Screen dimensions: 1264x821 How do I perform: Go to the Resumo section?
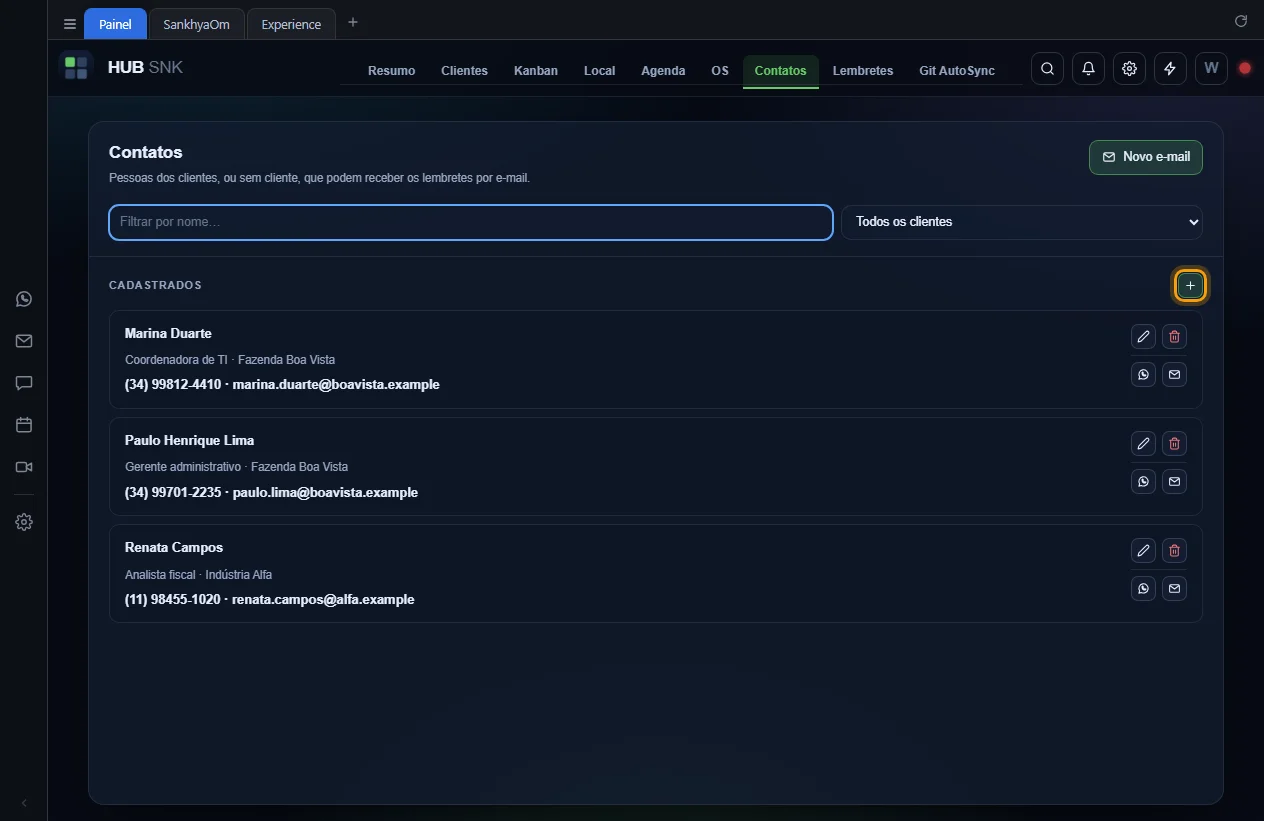(x=391, y=70)
